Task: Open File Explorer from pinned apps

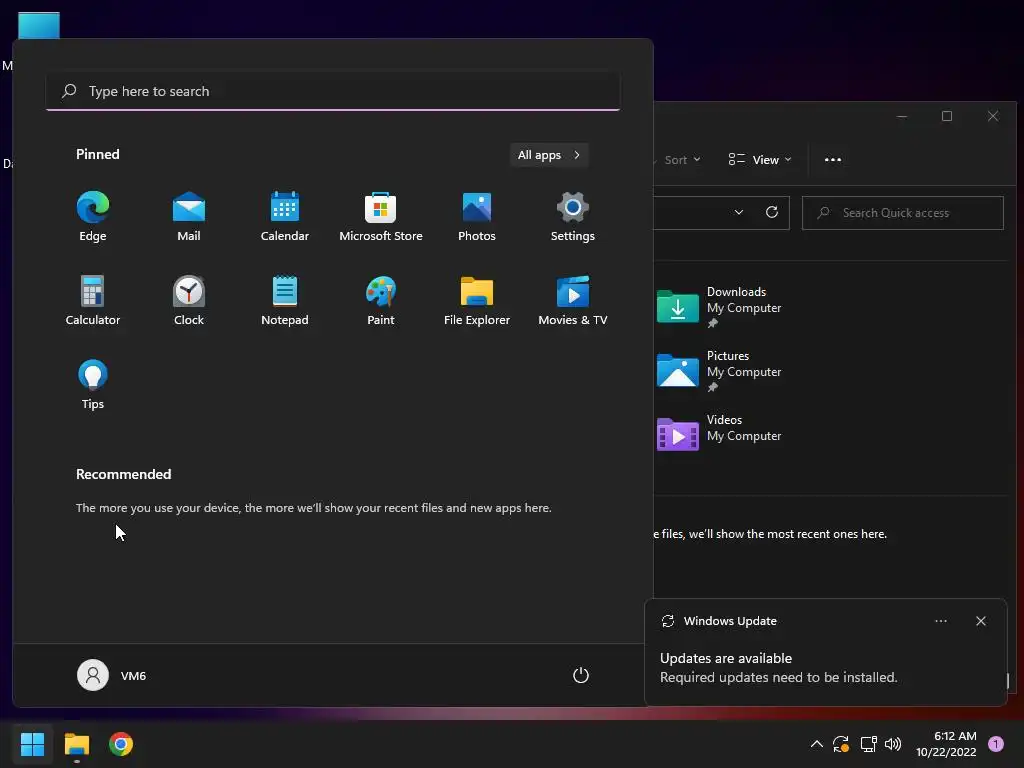Action: (x=477, y=300)
